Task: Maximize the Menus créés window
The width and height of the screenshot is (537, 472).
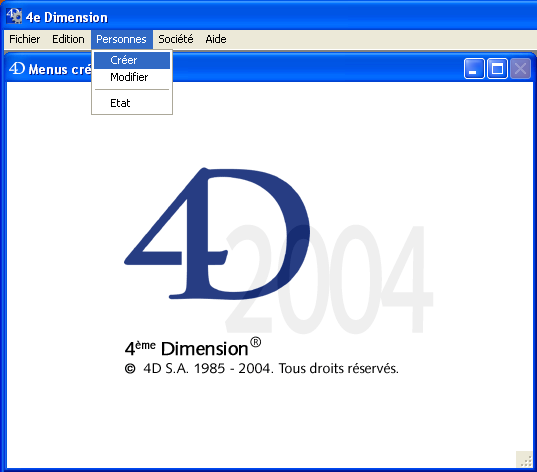Action: 497,69
